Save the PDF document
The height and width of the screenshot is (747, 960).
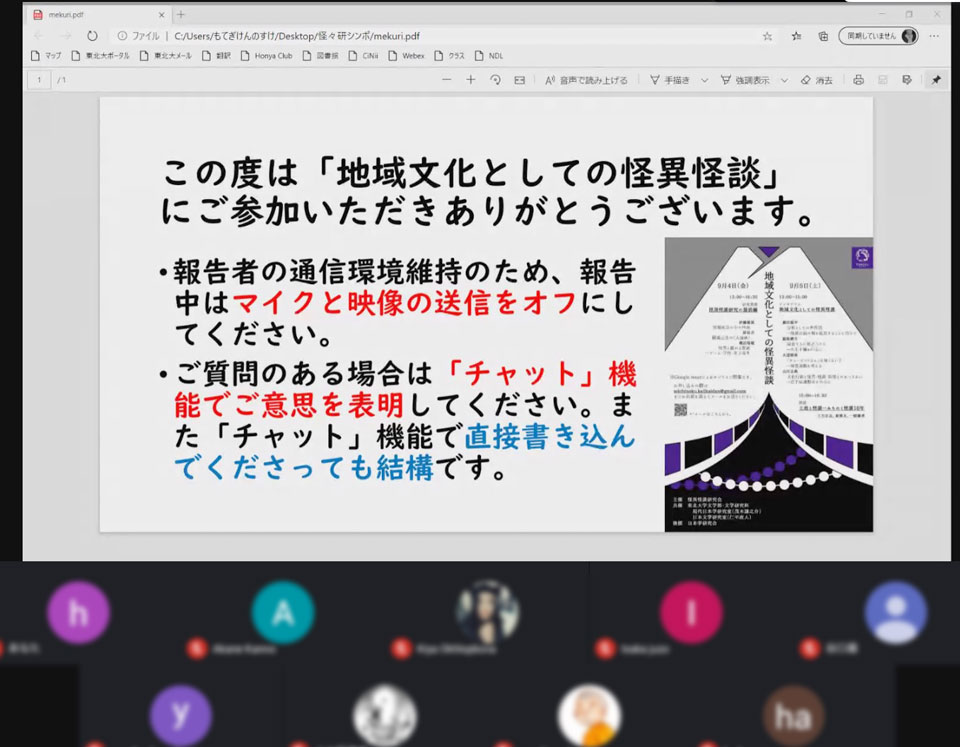coord(882,80)
